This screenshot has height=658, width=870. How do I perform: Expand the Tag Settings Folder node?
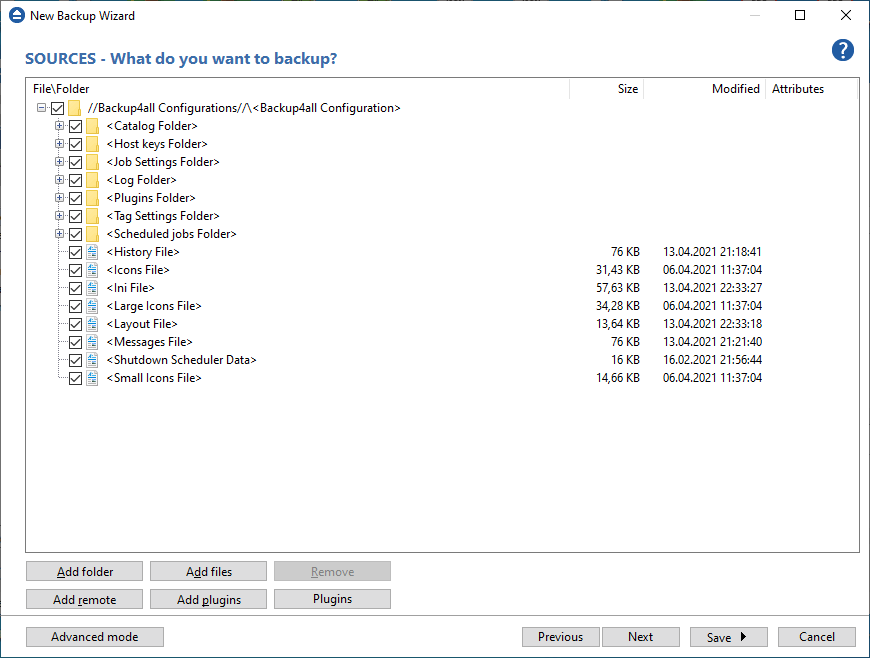point(59,215)
